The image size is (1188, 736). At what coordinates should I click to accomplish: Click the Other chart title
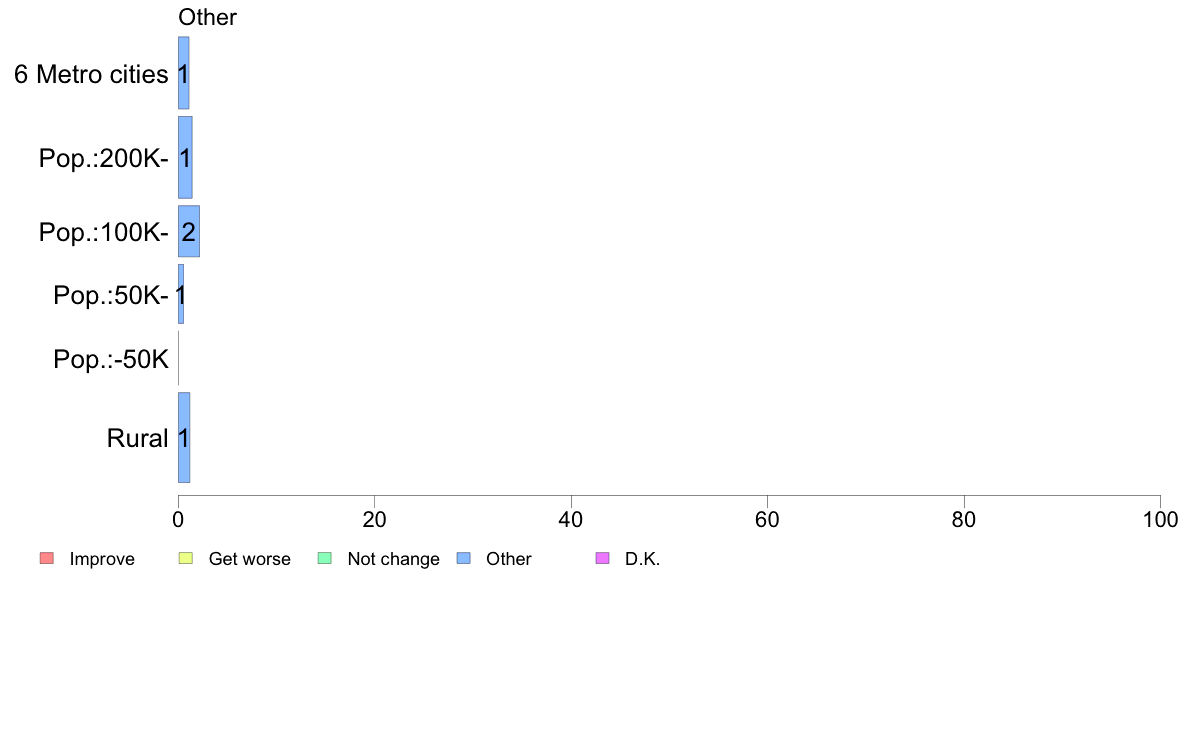click(207, 17)
